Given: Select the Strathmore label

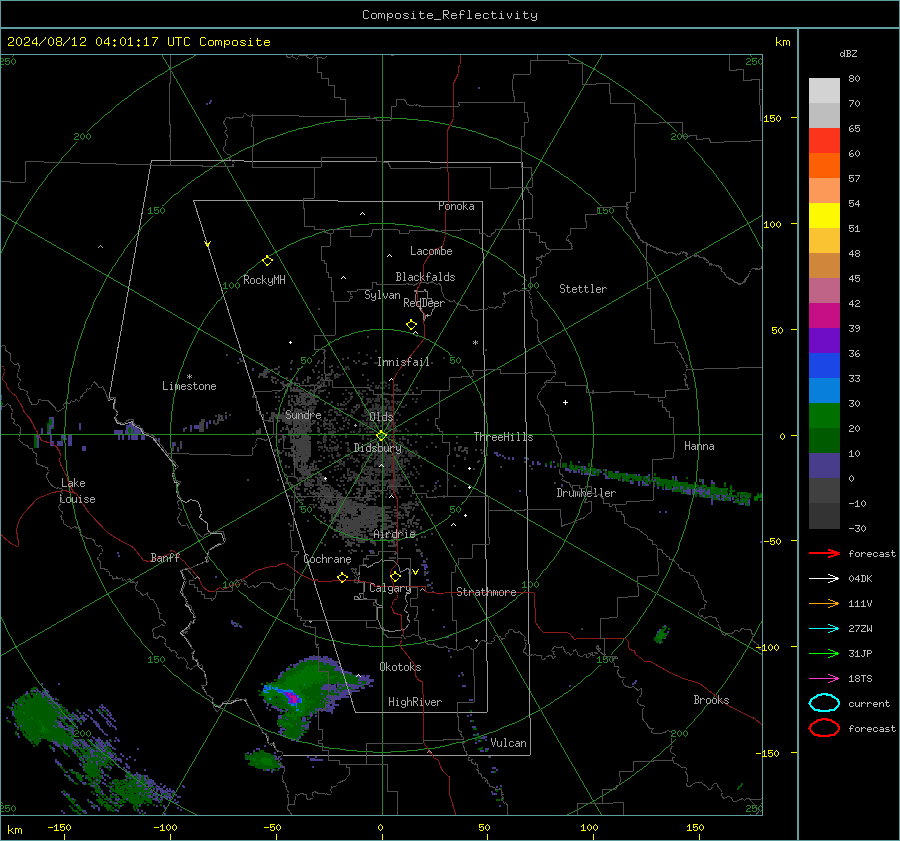Looking at the screenshot, I should point(486,592).
